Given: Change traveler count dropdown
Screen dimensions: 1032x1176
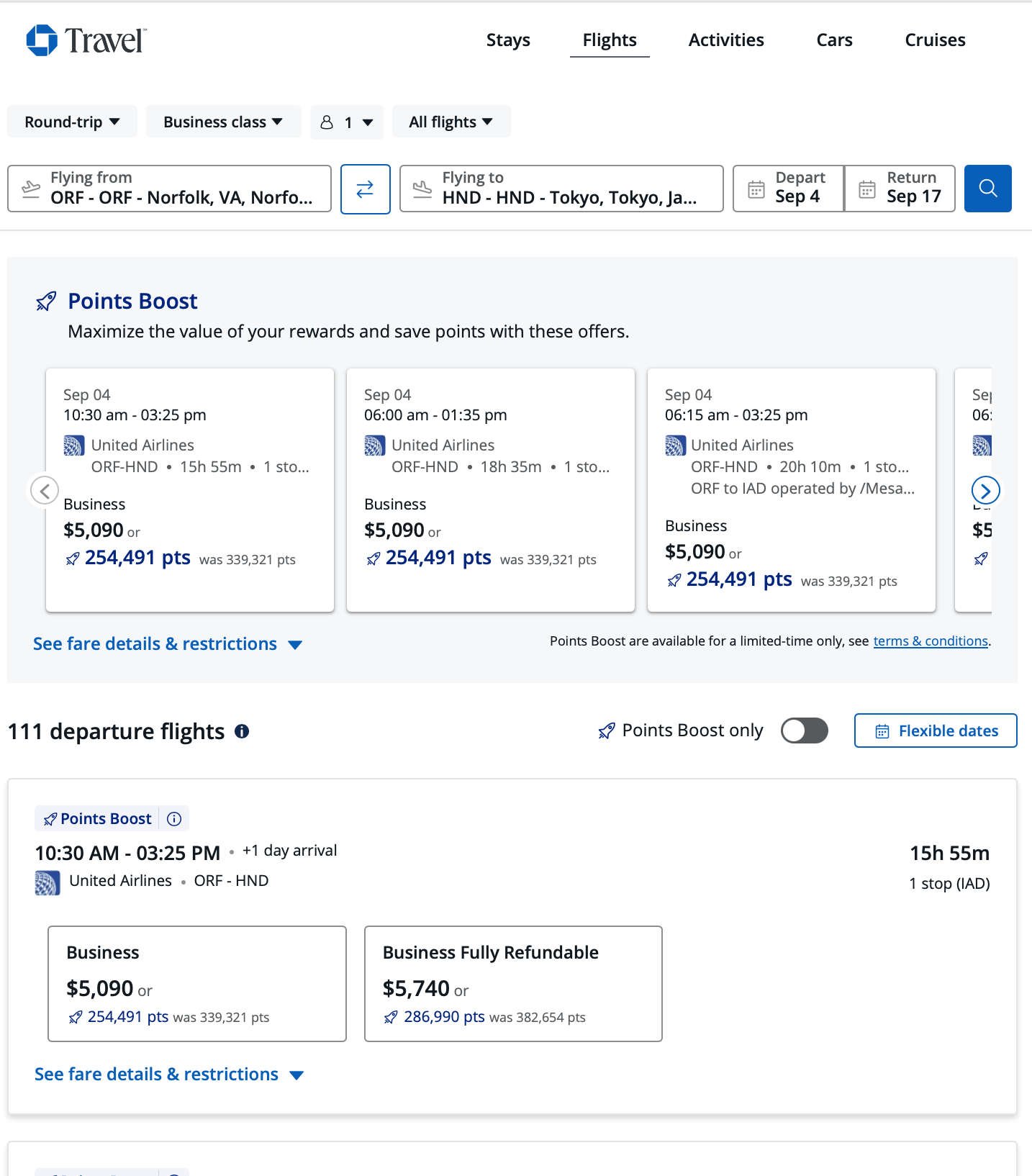Looking at the screenshot, I should click(x=347, y=122).
